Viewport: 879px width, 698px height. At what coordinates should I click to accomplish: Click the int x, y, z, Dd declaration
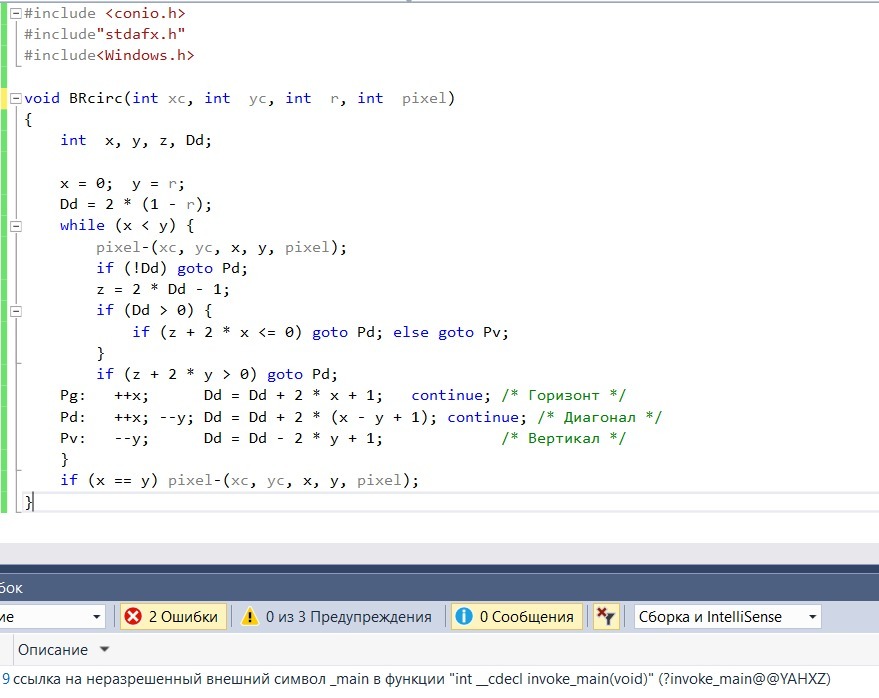136,141
